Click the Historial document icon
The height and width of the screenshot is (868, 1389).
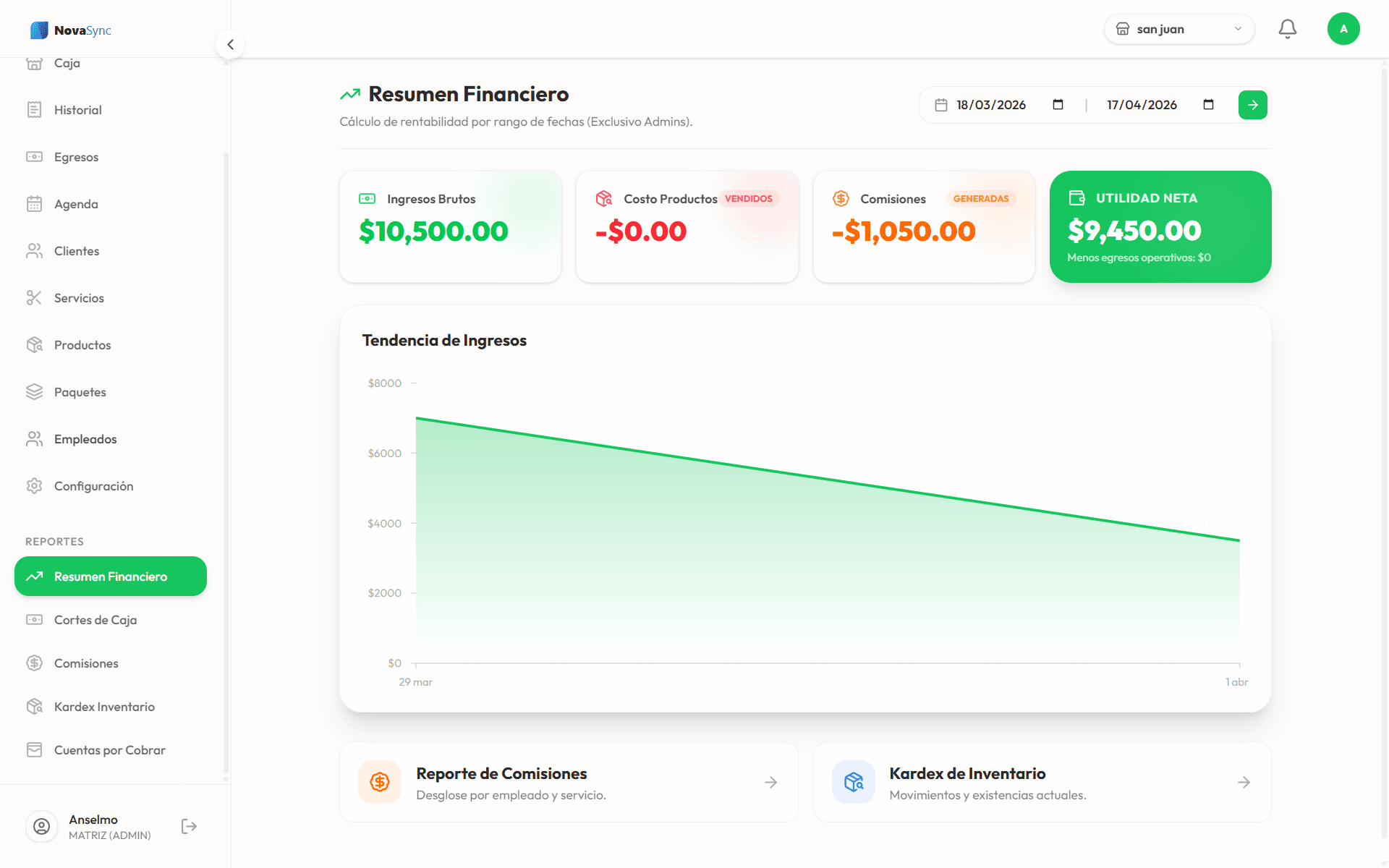(34, 110)
